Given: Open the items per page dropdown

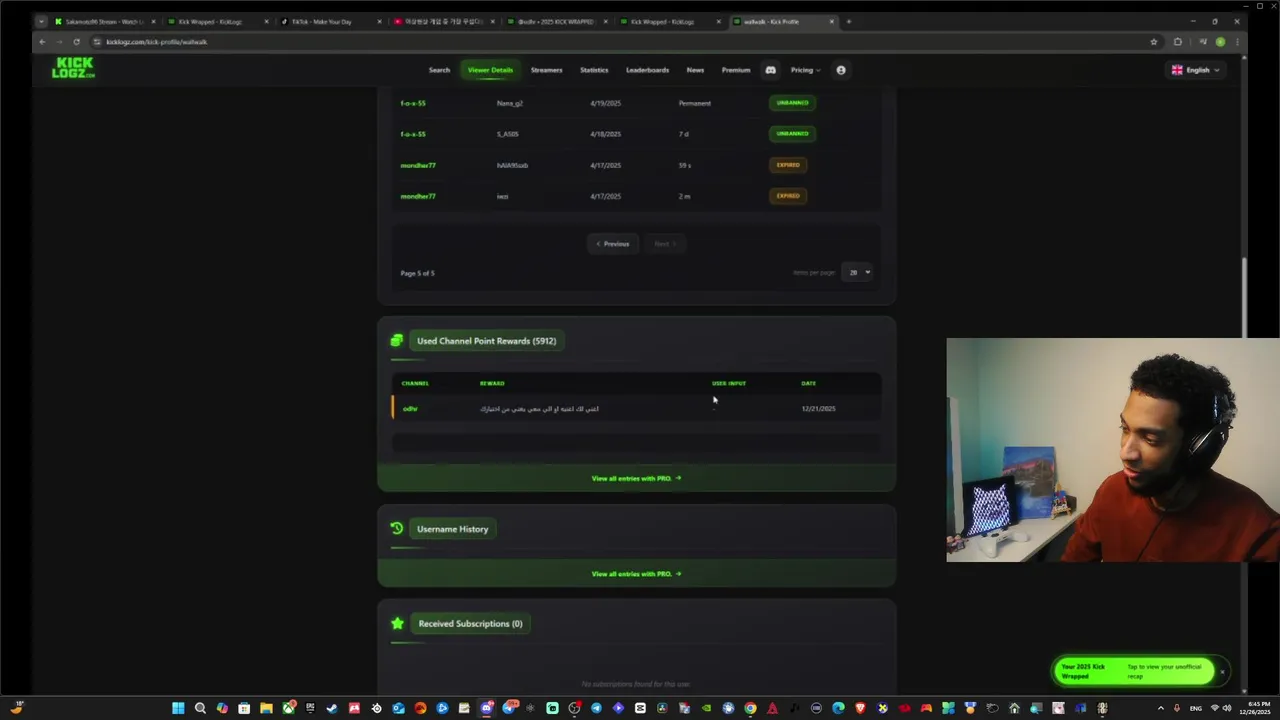Looking at the screenshot, I should tap(858, 272).
